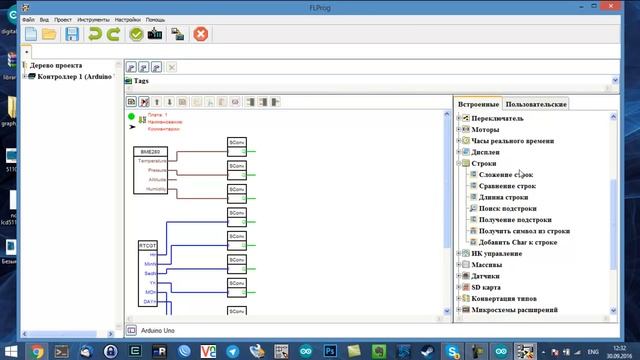Select Получение подстроки block

tap(515, 220)
